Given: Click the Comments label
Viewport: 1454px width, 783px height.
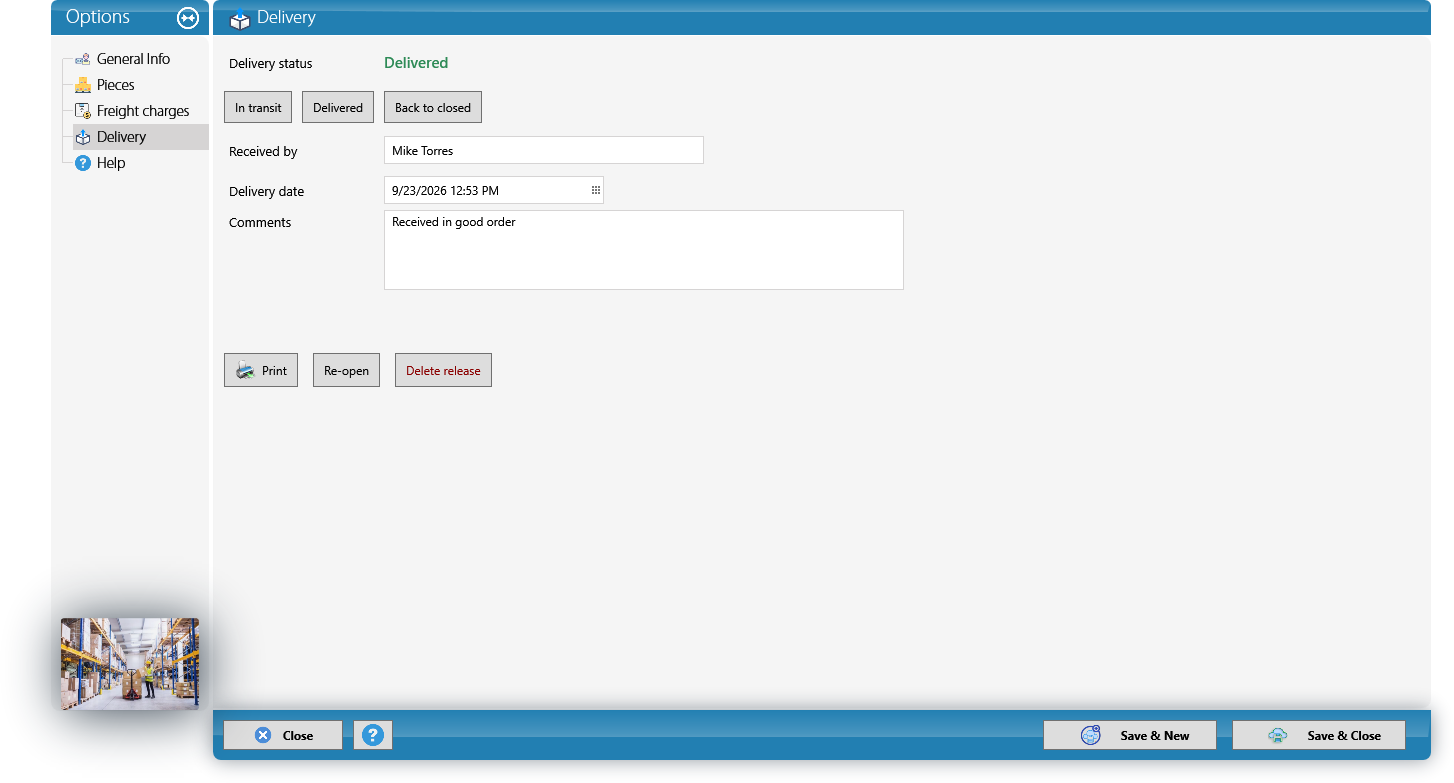Looking at the screenshot, I should [260, 222].
